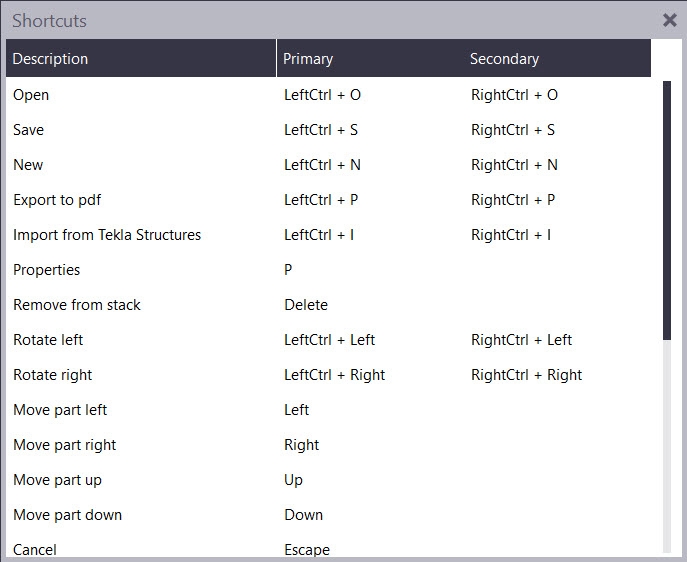Screen dimensions: 687x562
Task: Edit secondary shortcut RightCtrl + N for New
Action: click(514, 165)
